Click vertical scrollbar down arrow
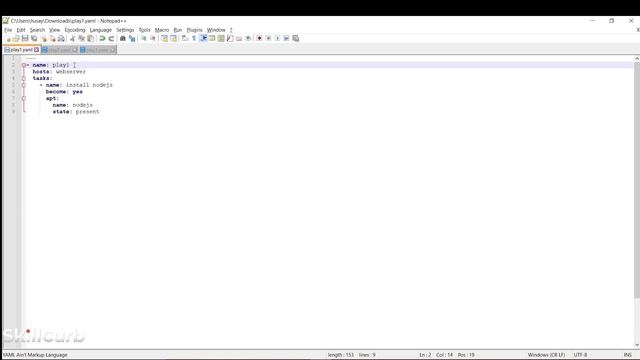 tap(637, 346)
